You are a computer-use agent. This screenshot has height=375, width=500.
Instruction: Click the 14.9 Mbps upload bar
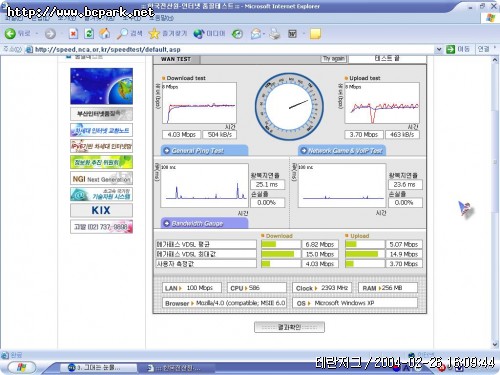pyautogui.click(x=365, y=254)
